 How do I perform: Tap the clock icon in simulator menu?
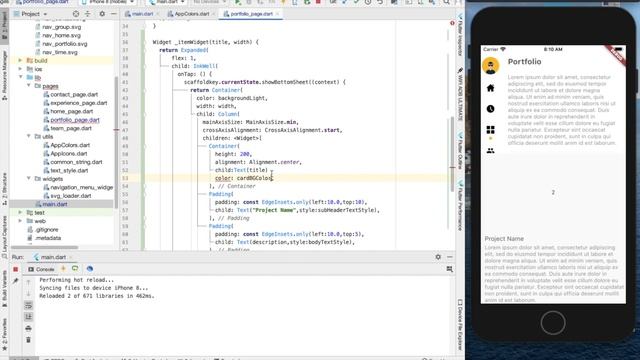pyautogui.click(x=491, y=109)
